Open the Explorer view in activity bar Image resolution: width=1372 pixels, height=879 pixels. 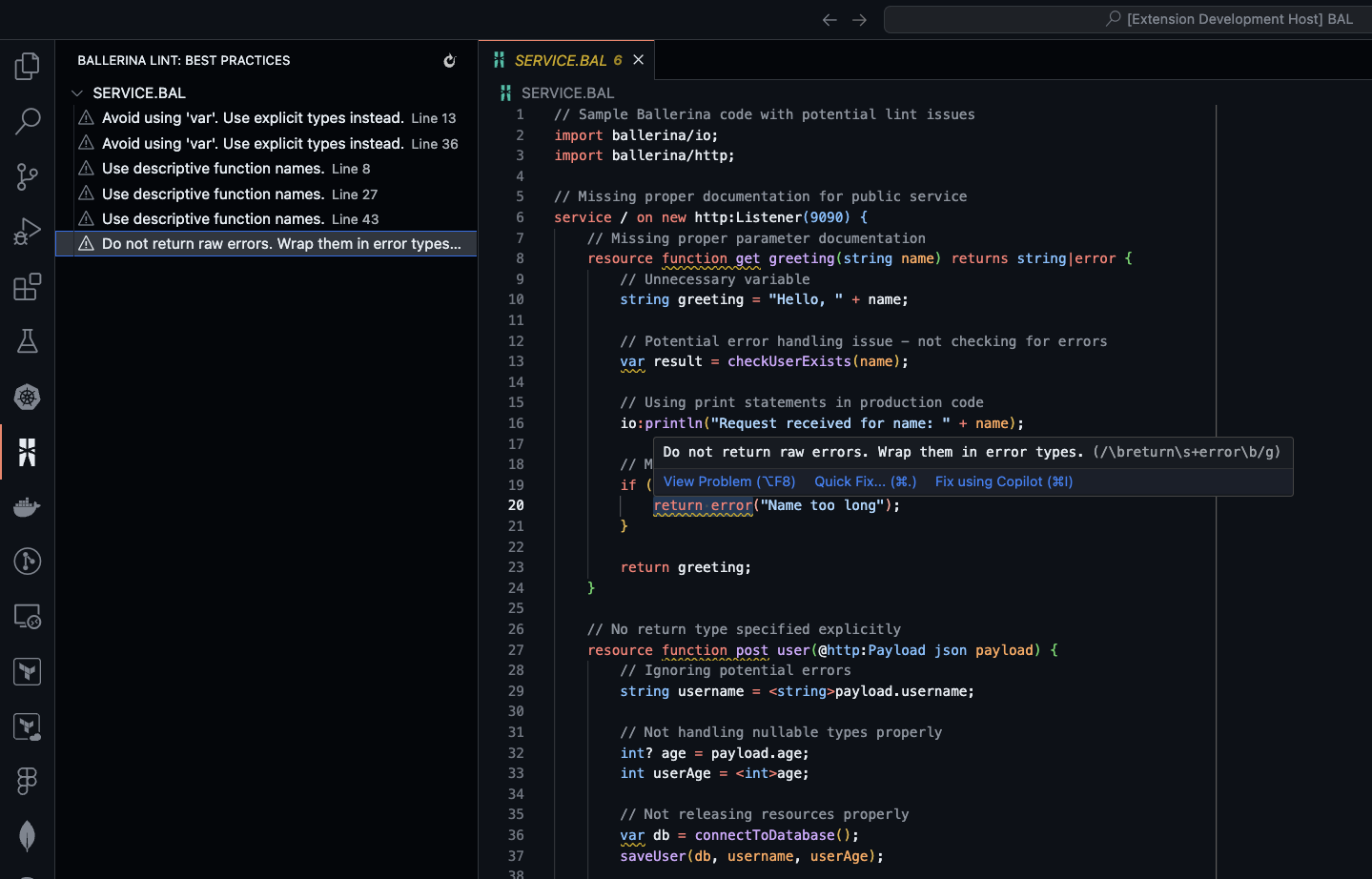click(28, 66)
